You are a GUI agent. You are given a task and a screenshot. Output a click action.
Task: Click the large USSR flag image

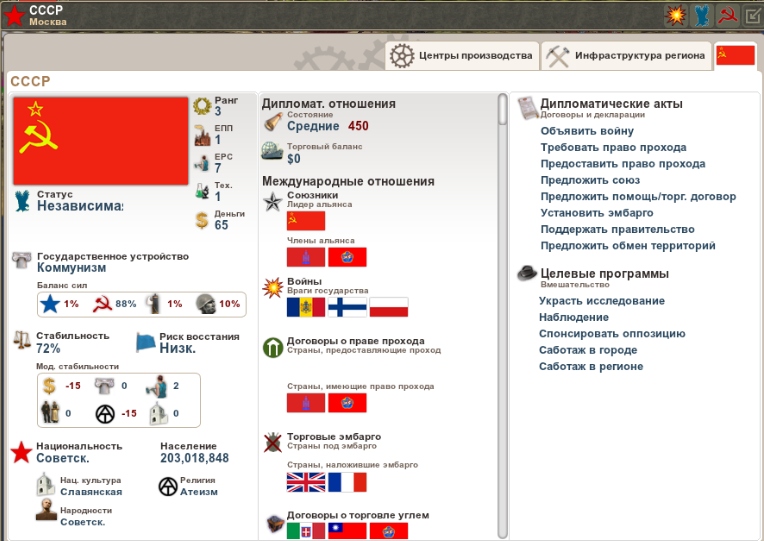100,140
